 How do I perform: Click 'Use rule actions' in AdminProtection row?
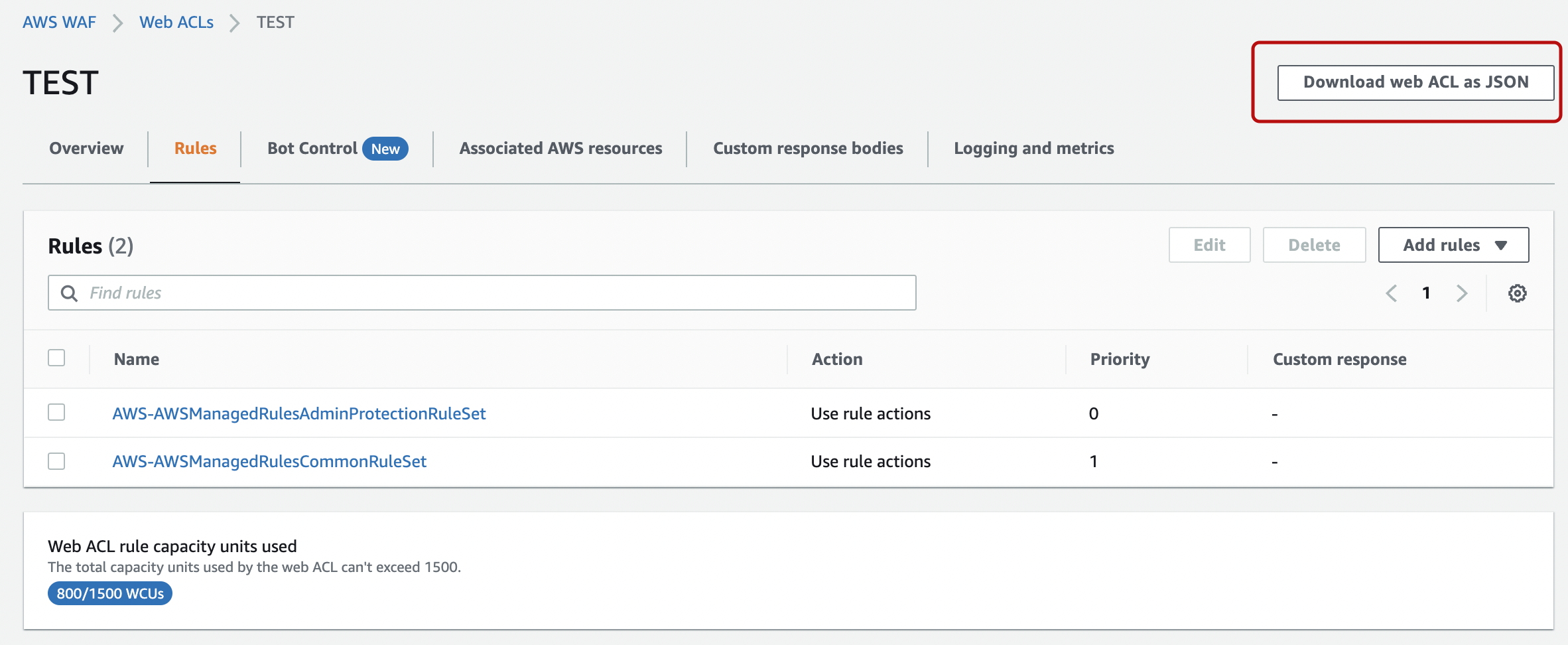tap(870, 413)
